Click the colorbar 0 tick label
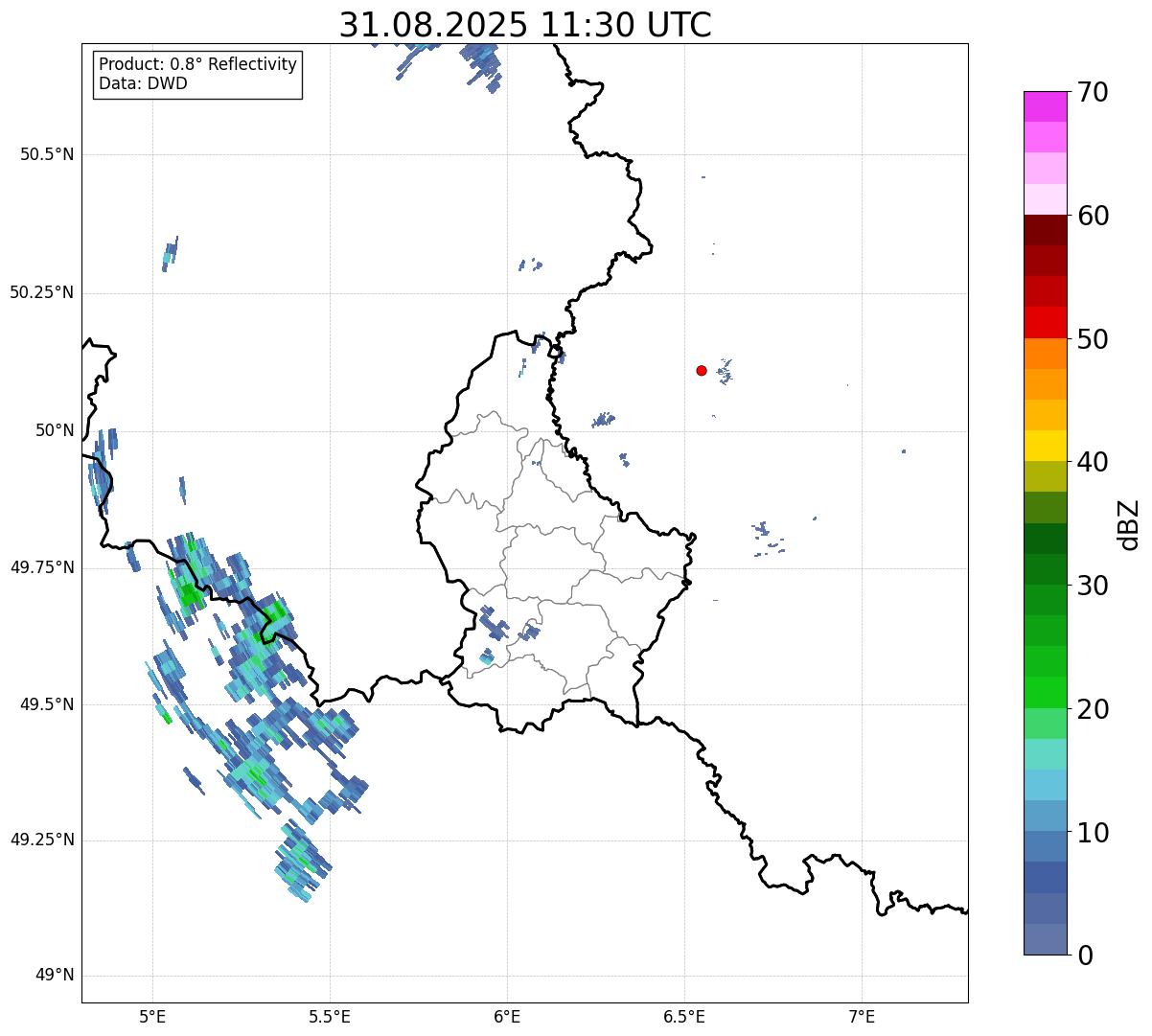 1084,955
